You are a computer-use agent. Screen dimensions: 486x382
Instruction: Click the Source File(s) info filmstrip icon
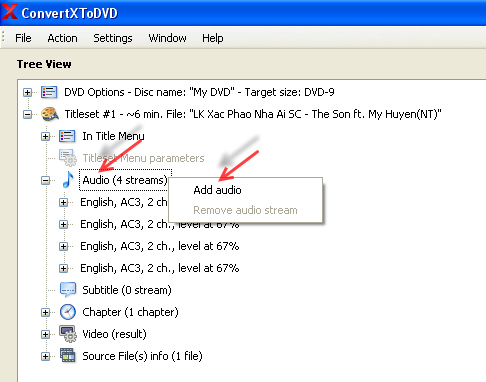68,356
